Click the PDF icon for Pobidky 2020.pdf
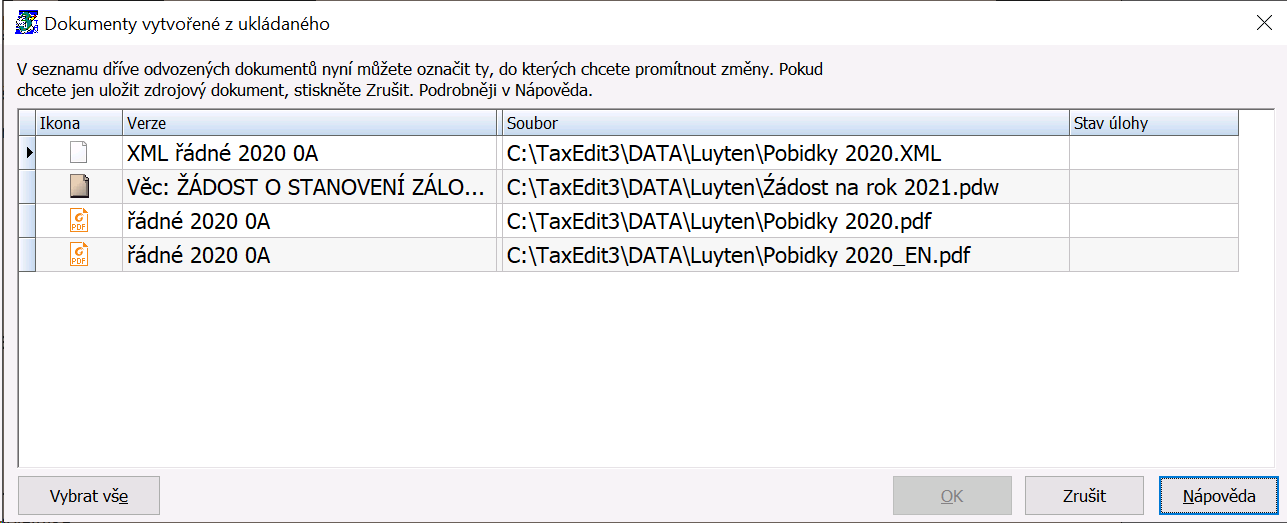1287x523 pixels. pos(79,221)
